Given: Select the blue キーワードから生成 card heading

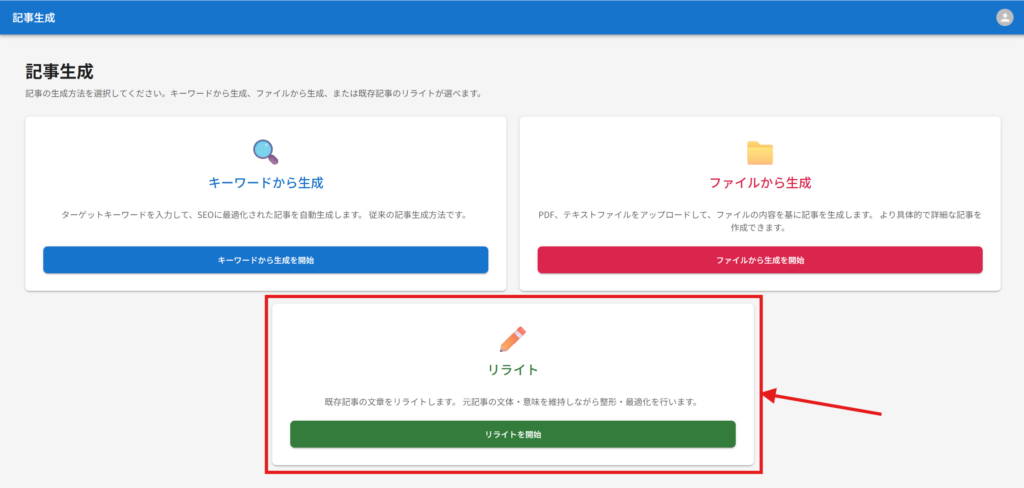Looking at the screenshot, I should [265, 184].
